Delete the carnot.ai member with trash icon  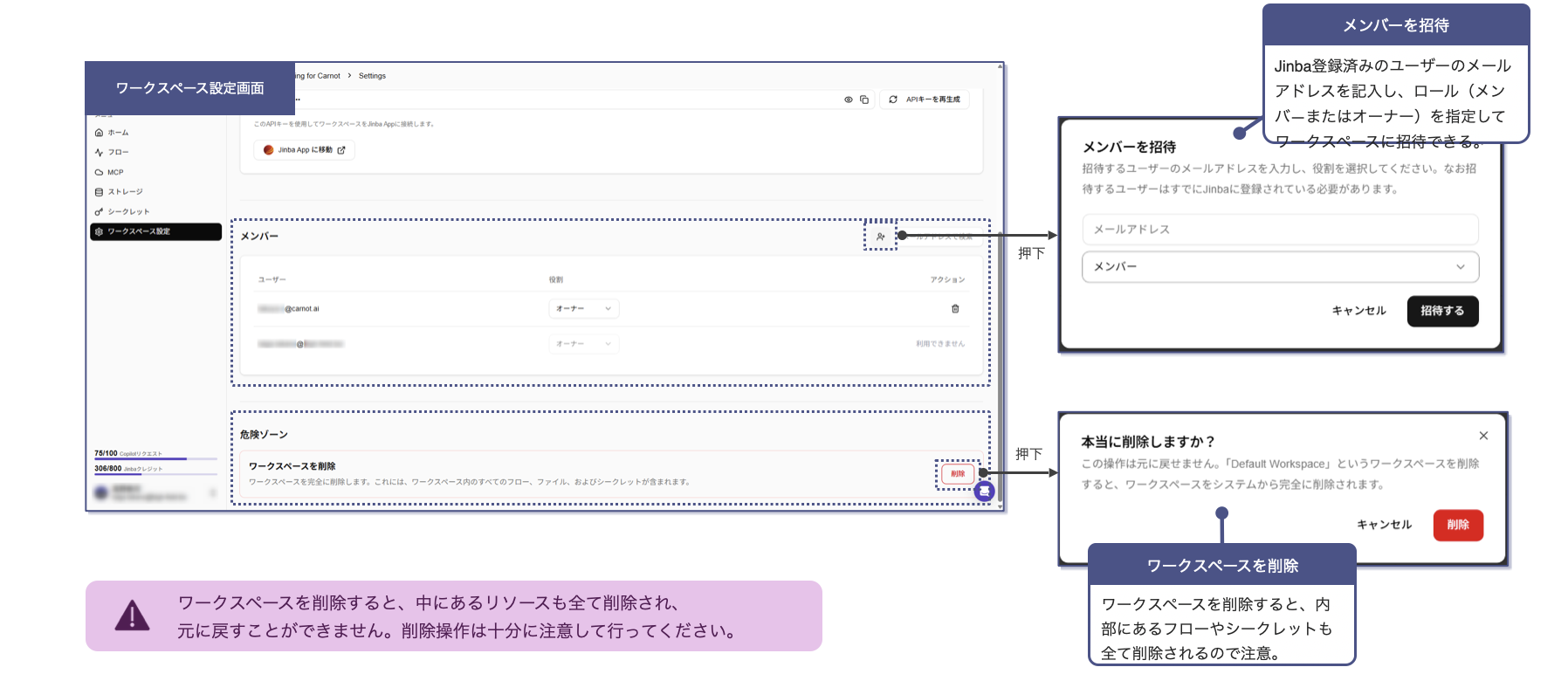click(x=955, y=309)
